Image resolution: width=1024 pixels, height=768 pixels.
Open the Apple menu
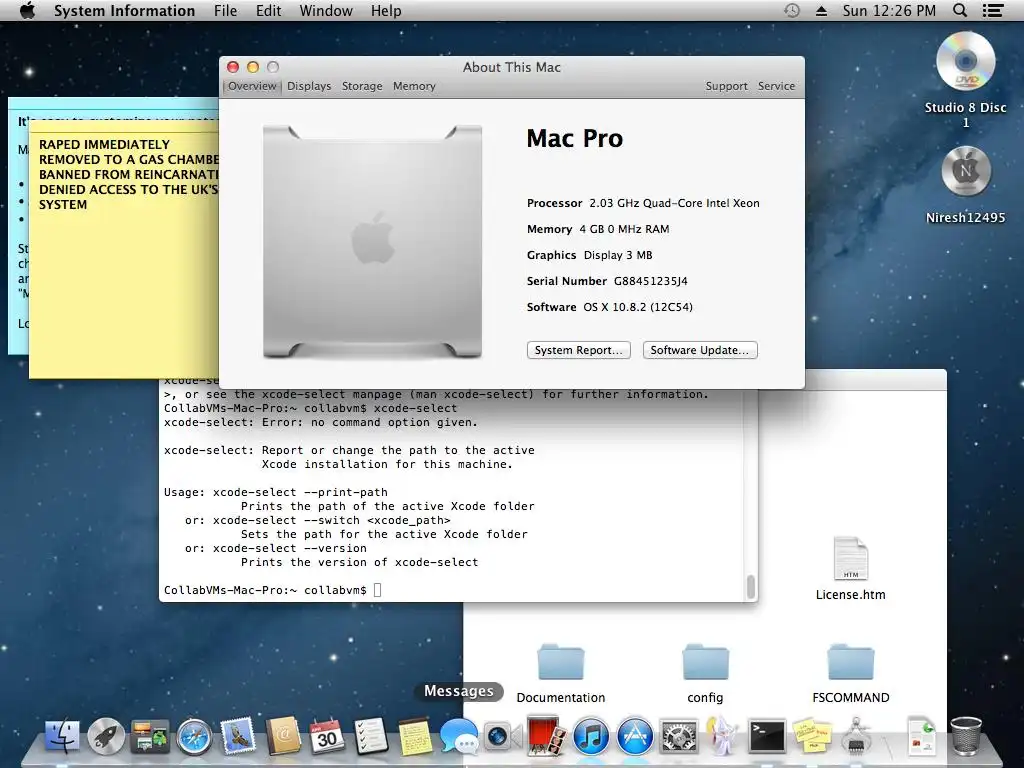pyautogui.click(x=27, y=10)
